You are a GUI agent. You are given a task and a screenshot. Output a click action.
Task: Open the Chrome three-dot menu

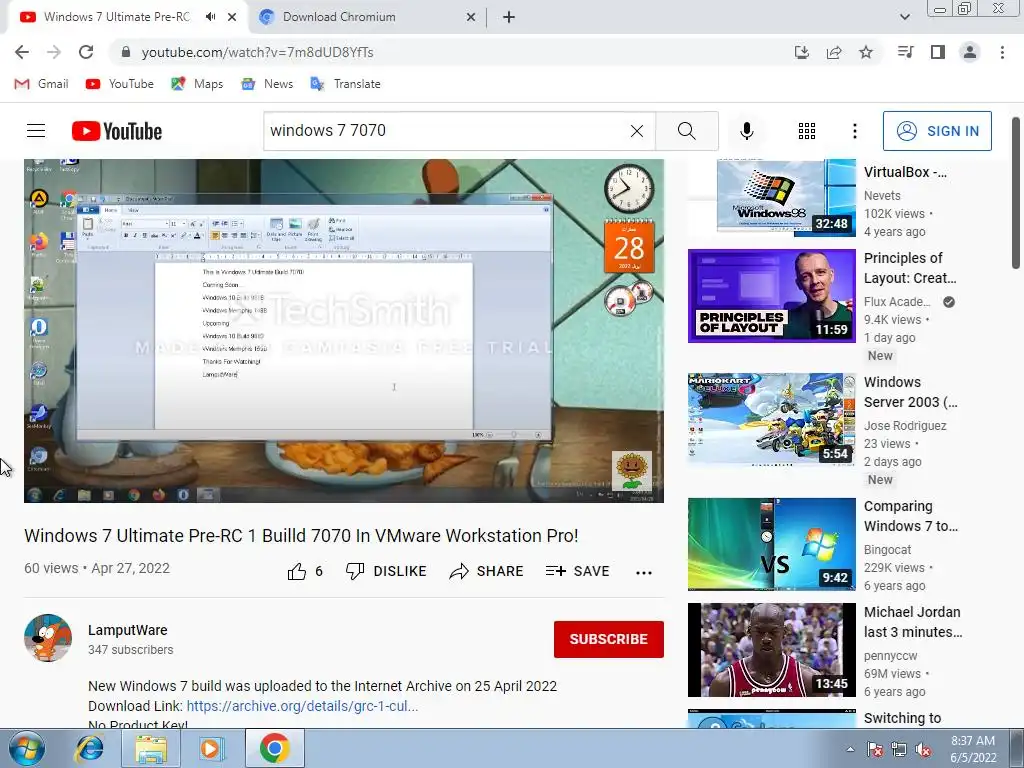coord(1002,52)
